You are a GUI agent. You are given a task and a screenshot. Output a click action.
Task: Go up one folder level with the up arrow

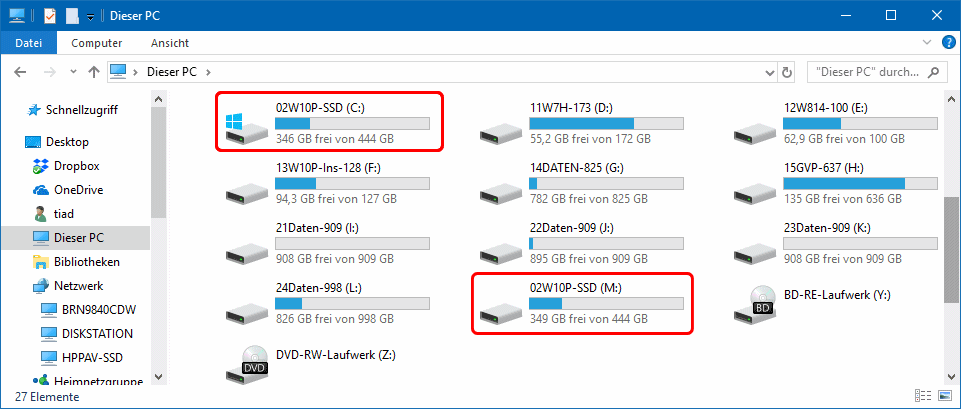pos(93,72)
